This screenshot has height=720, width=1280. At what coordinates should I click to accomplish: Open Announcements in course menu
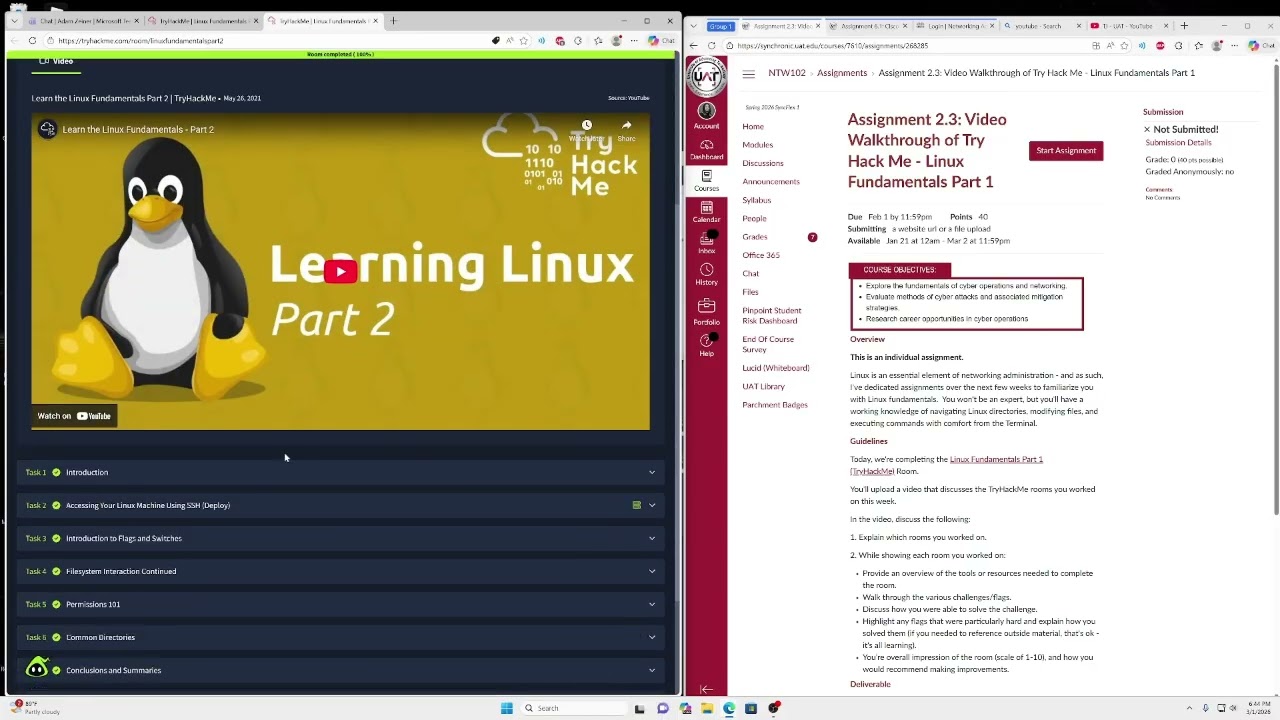(x=771, y=182)
